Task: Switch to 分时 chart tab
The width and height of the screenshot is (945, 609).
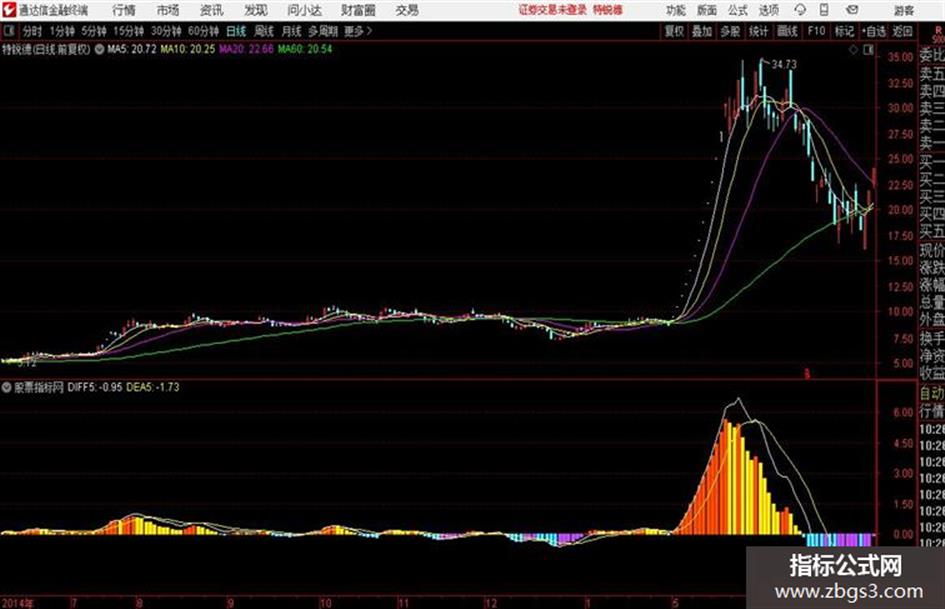Action: 33,31
